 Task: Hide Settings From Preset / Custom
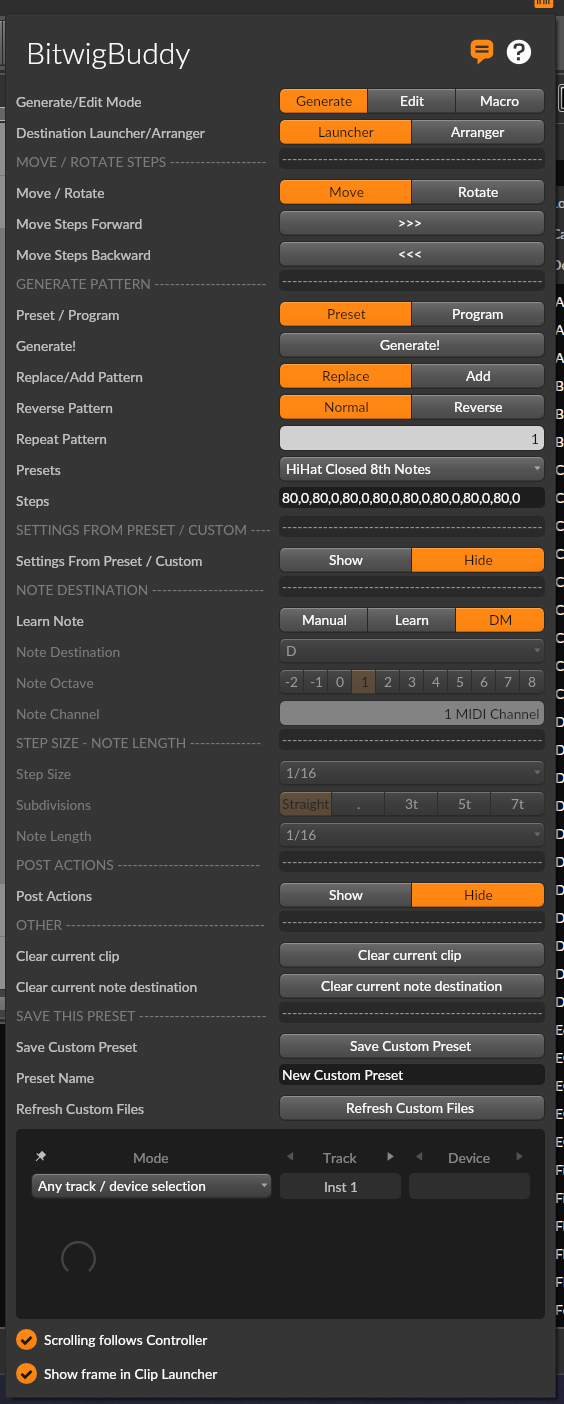[x=478, y=560]
